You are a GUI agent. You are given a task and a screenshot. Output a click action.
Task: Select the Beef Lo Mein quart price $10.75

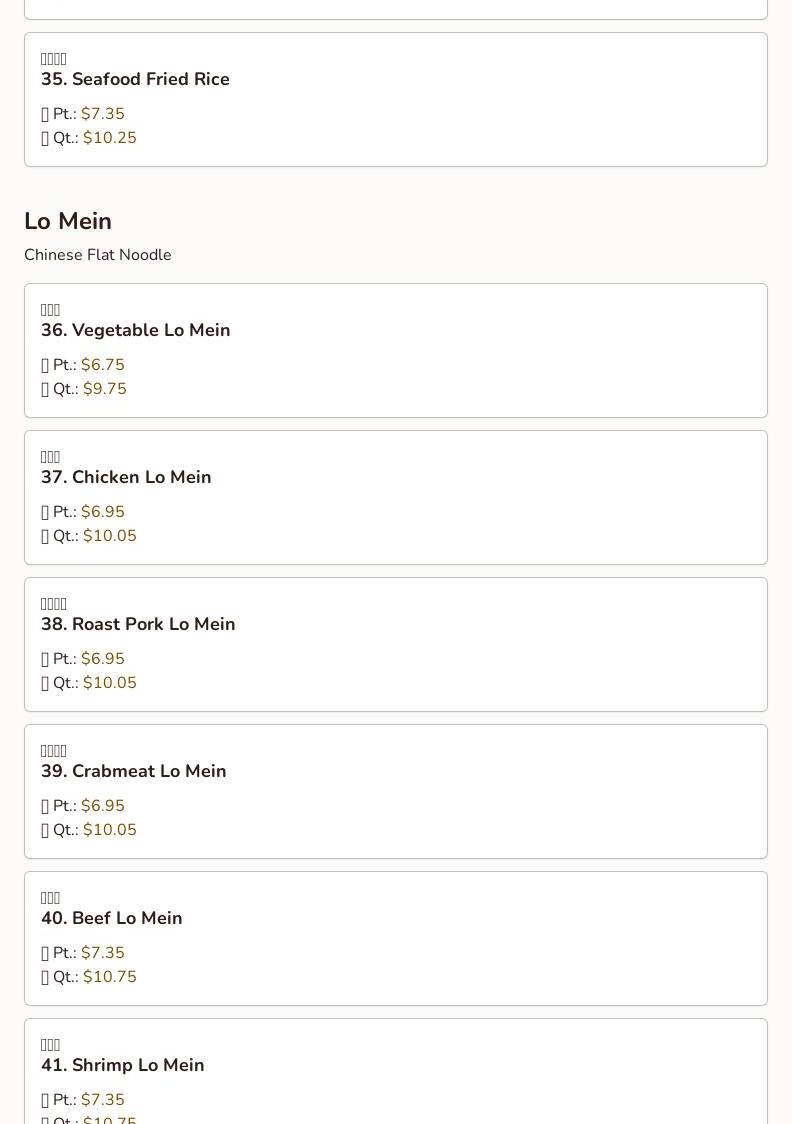coord(109,977)
